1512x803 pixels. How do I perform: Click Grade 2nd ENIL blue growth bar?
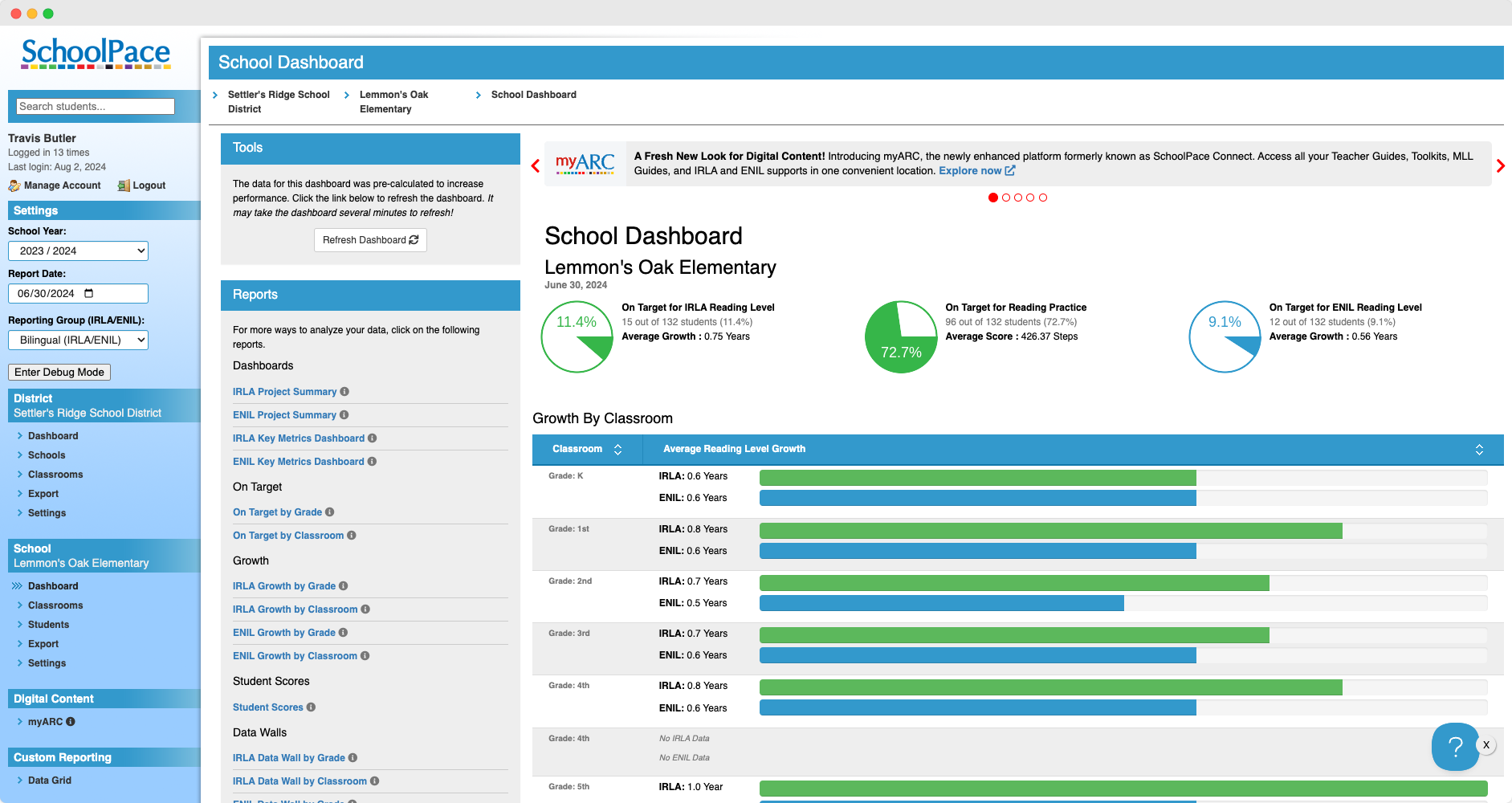(x=941, y=603)
